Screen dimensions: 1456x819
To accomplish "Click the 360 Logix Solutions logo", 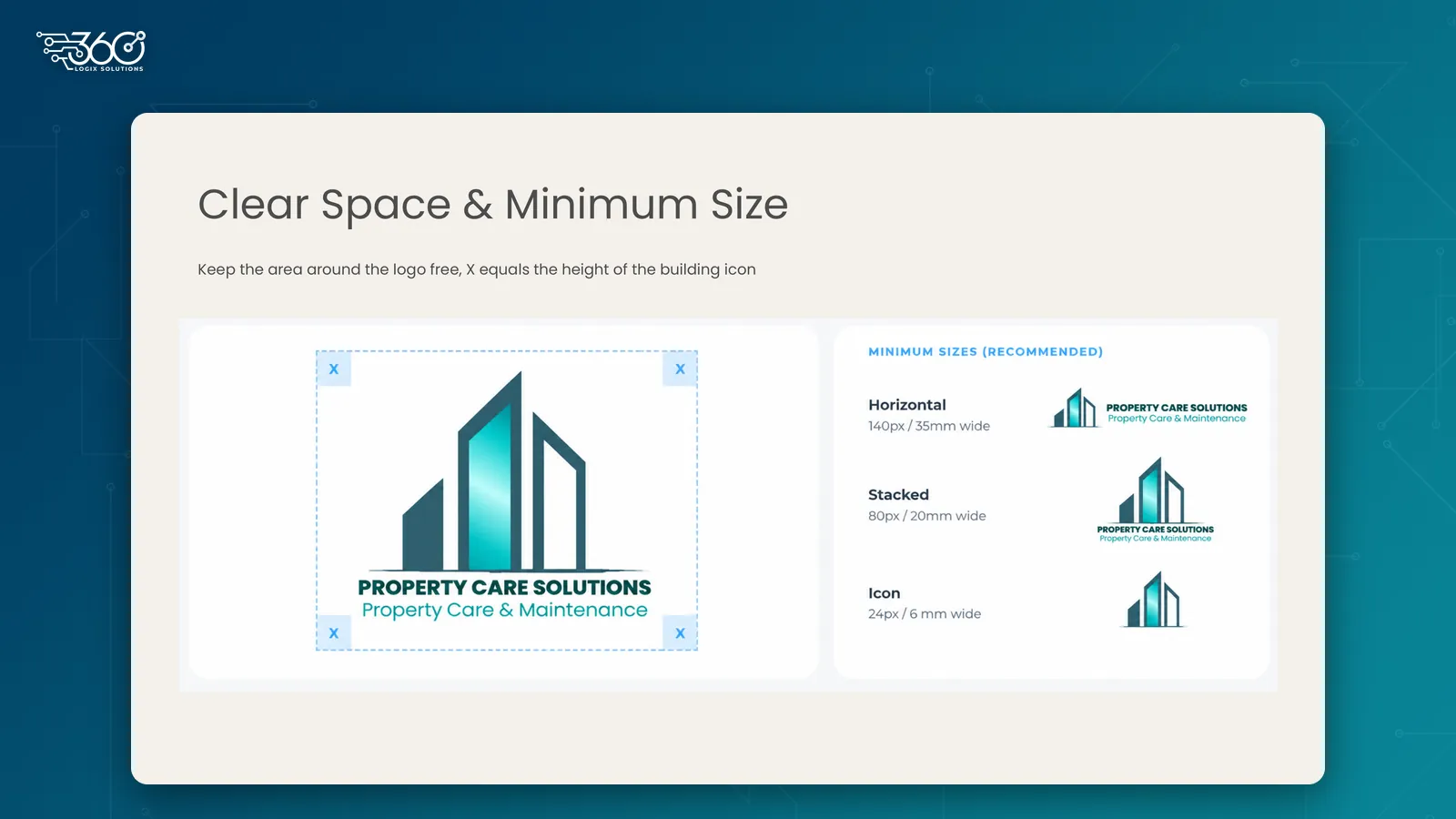I will (91, 51).
